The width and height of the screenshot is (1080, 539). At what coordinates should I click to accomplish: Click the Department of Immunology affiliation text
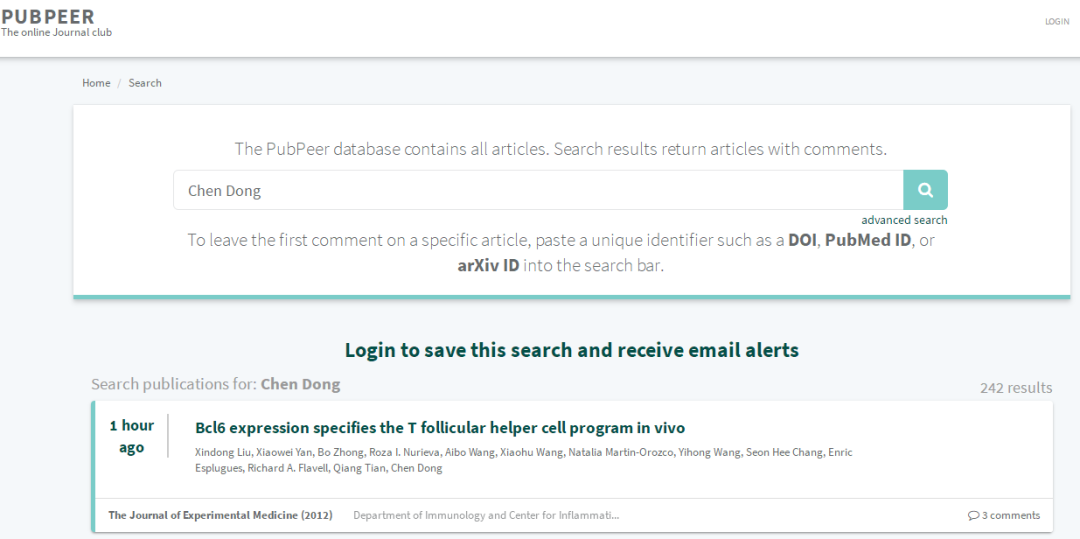pos(486,516)
